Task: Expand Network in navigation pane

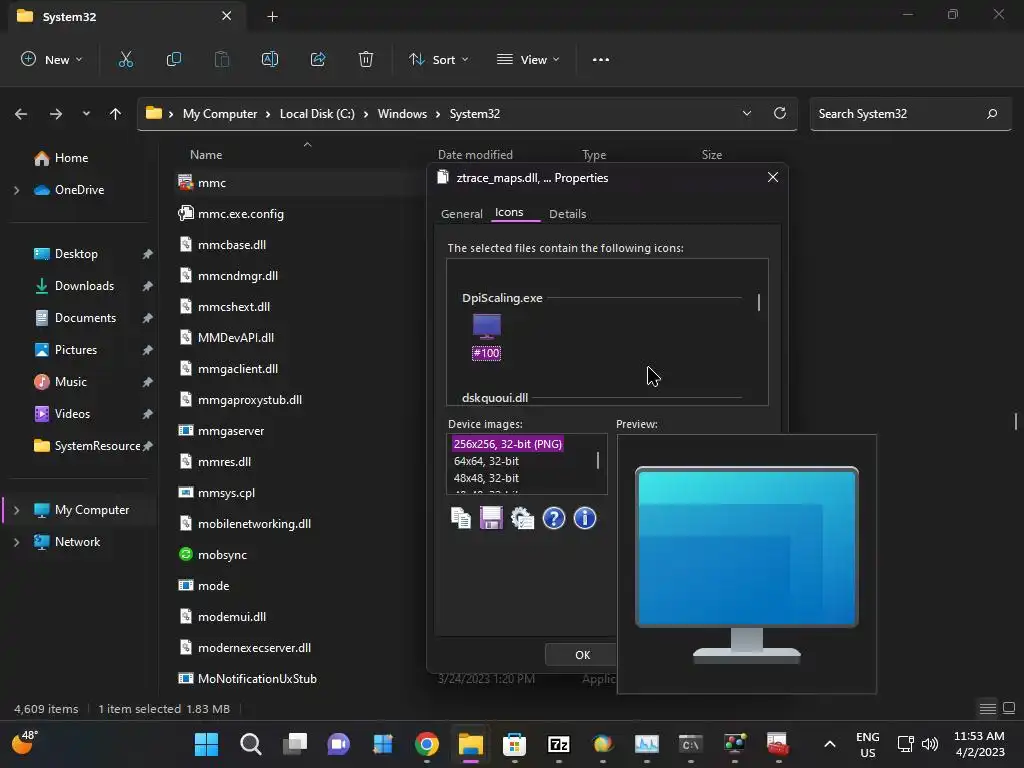Action: click(x=16, y=542)
